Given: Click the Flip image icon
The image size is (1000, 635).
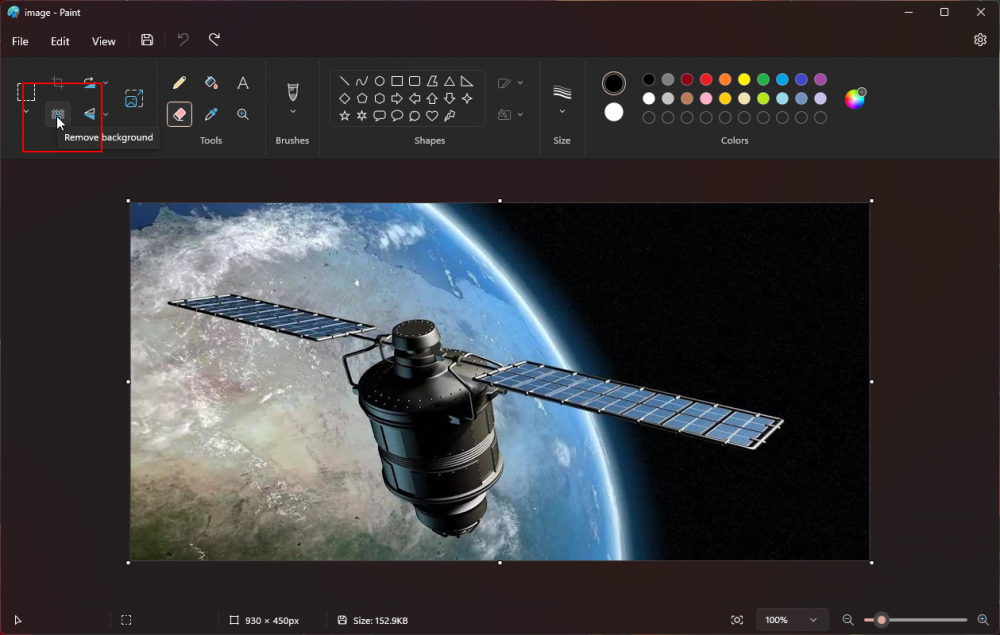Looking at the screenshot, I should (x=89, y=114).
